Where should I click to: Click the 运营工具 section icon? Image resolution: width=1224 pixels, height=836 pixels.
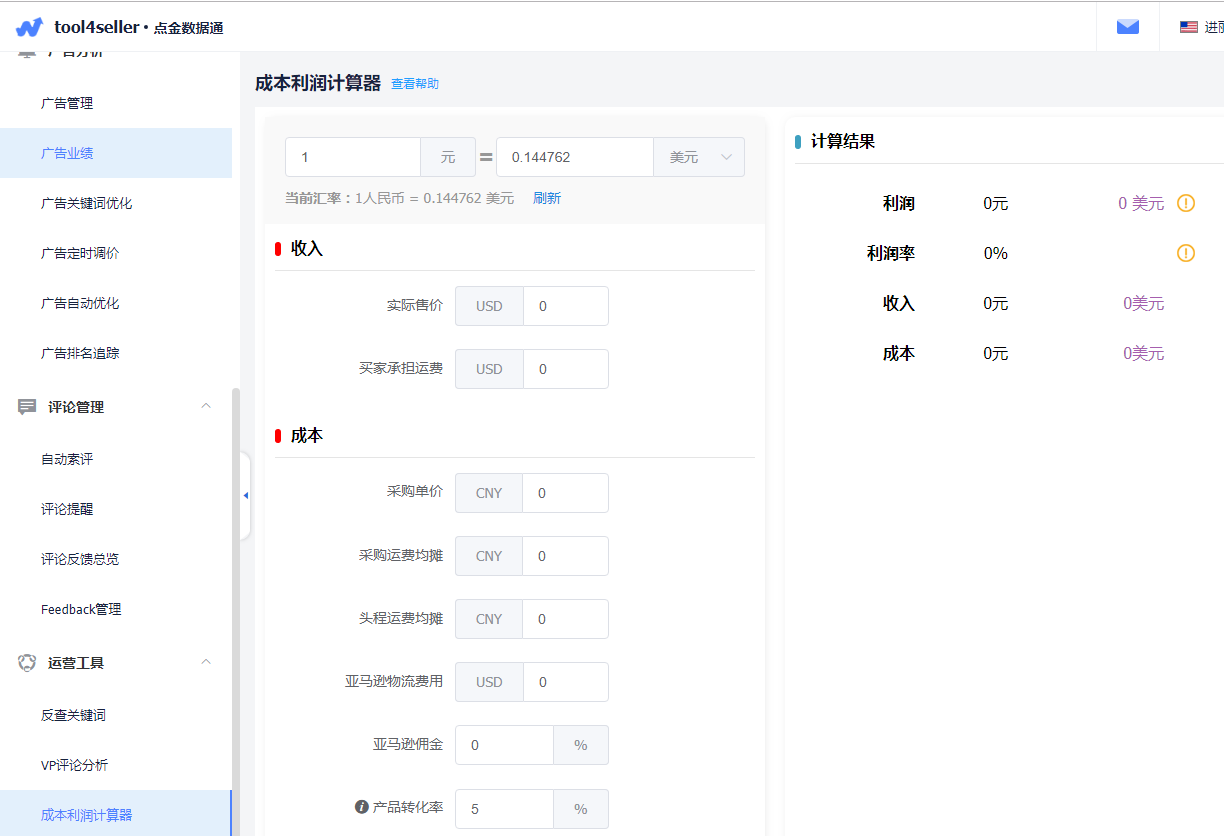tap(25, 662)
